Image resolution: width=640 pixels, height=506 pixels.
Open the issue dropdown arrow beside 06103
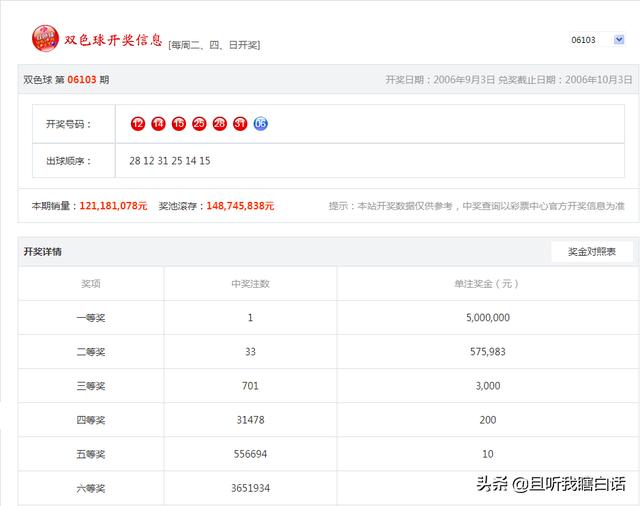pos(619,40)
